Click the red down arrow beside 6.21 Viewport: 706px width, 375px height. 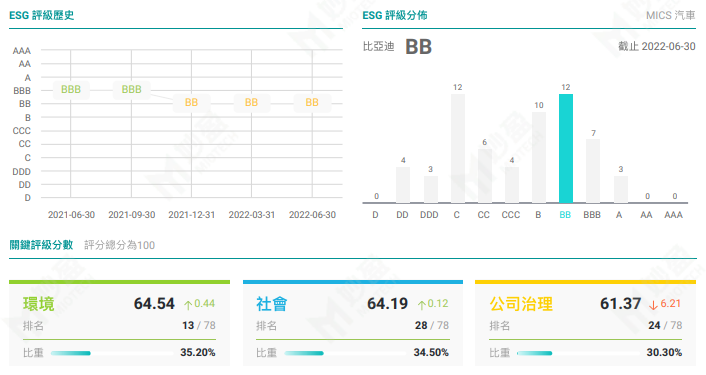click(653, 305)
